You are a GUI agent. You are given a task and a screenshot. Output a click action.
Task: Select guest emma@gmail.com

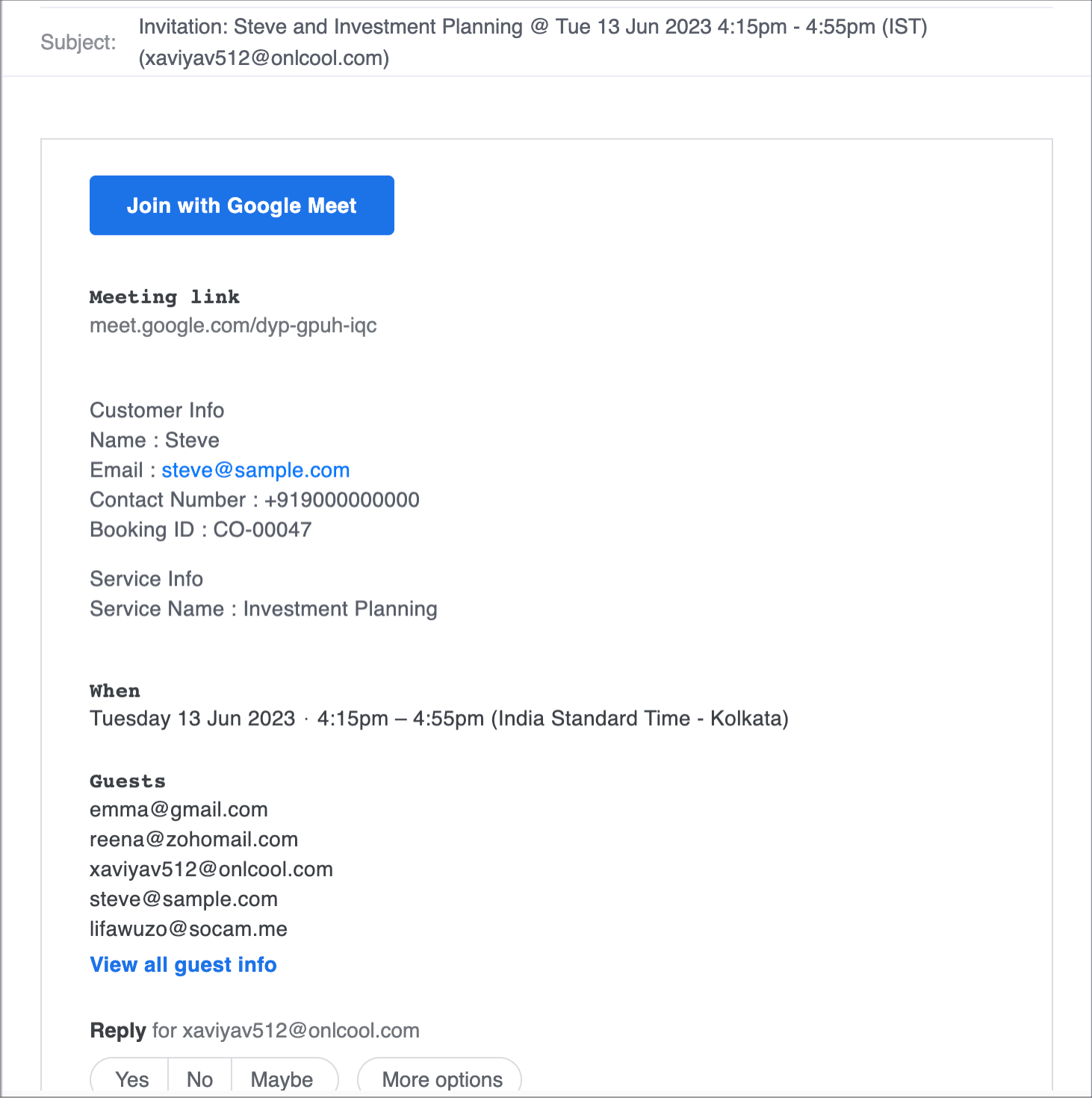pos(179,810)
